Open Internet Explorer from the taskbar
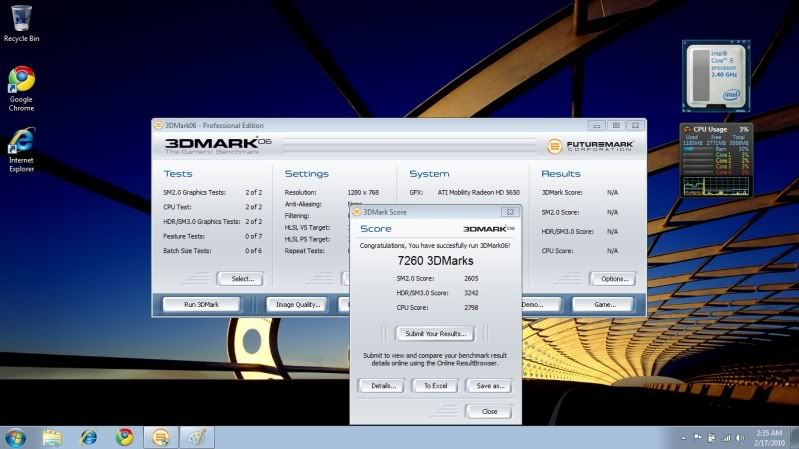799x449 pixels. point(88,437)
